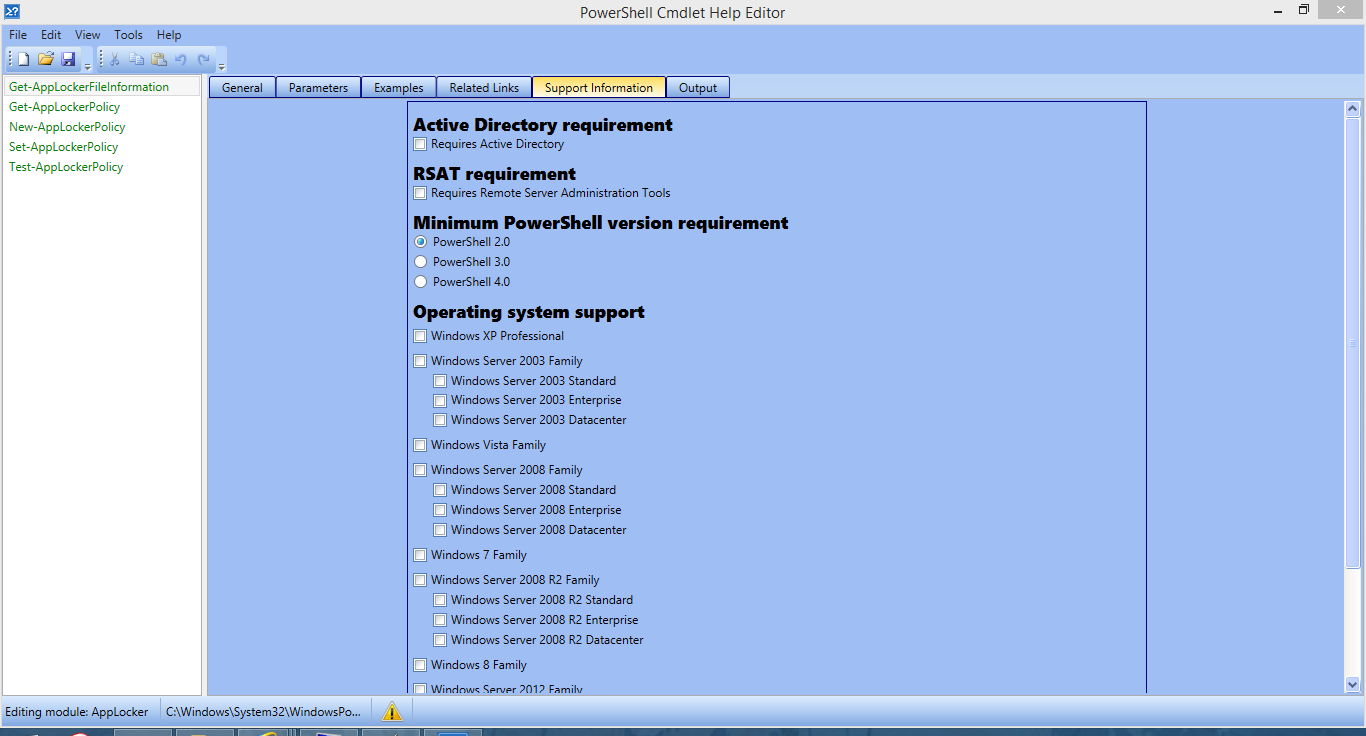Viewport: 1366px width, 736px height.
Task: Click the Redo arrow icon
Action: click(204, 60)
